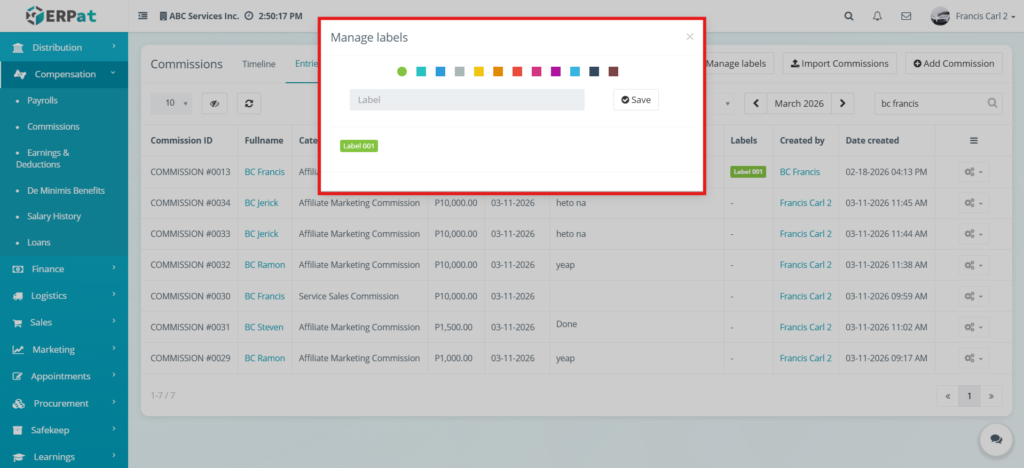
Task: Click the Label text input field
Action: [466, 100]
